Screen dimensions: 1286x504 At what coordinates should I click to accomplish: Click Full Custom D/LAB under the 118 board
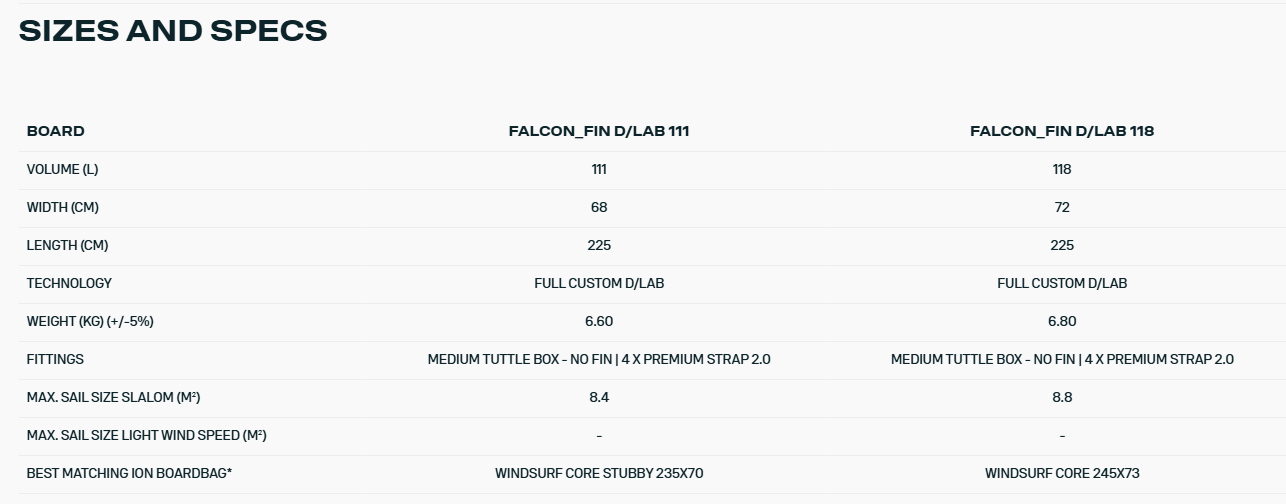coord(1062,283)
